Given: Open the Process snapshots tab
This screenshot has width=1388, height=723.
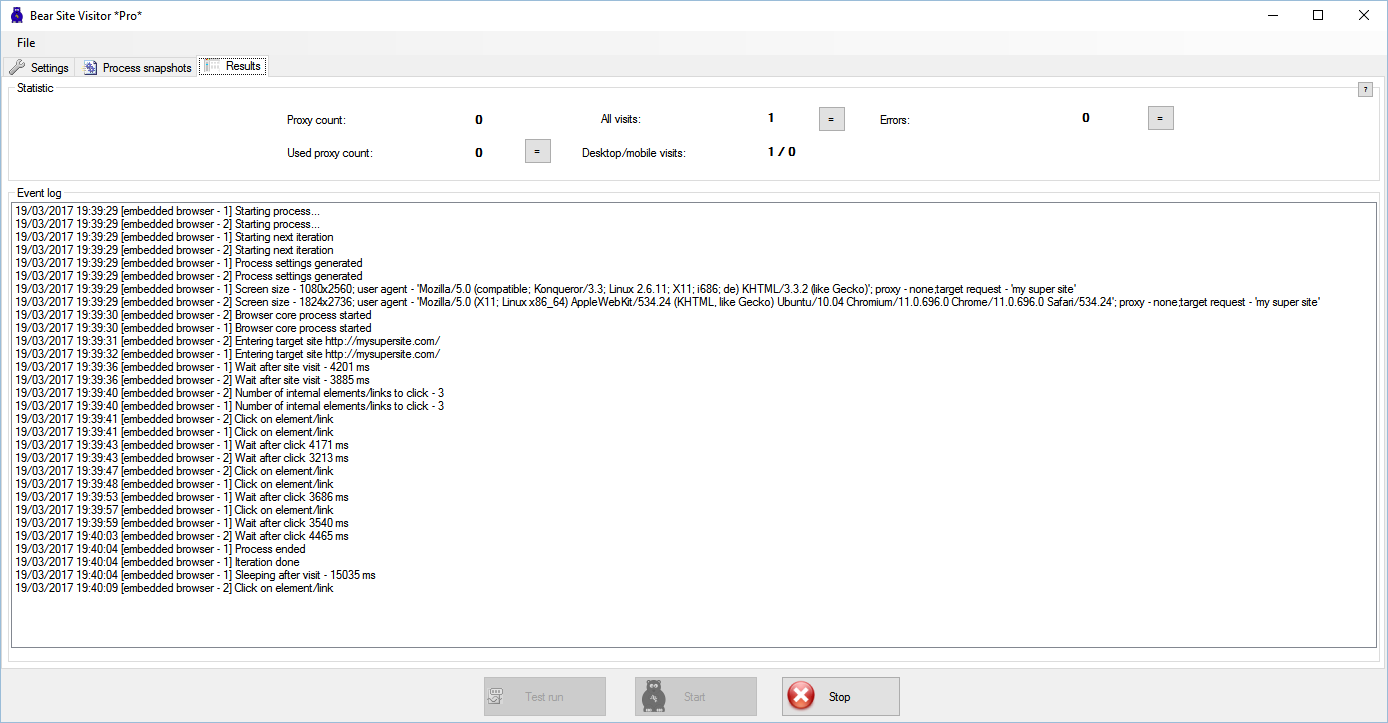Looking at the screenshot, I should coord(137,68).
